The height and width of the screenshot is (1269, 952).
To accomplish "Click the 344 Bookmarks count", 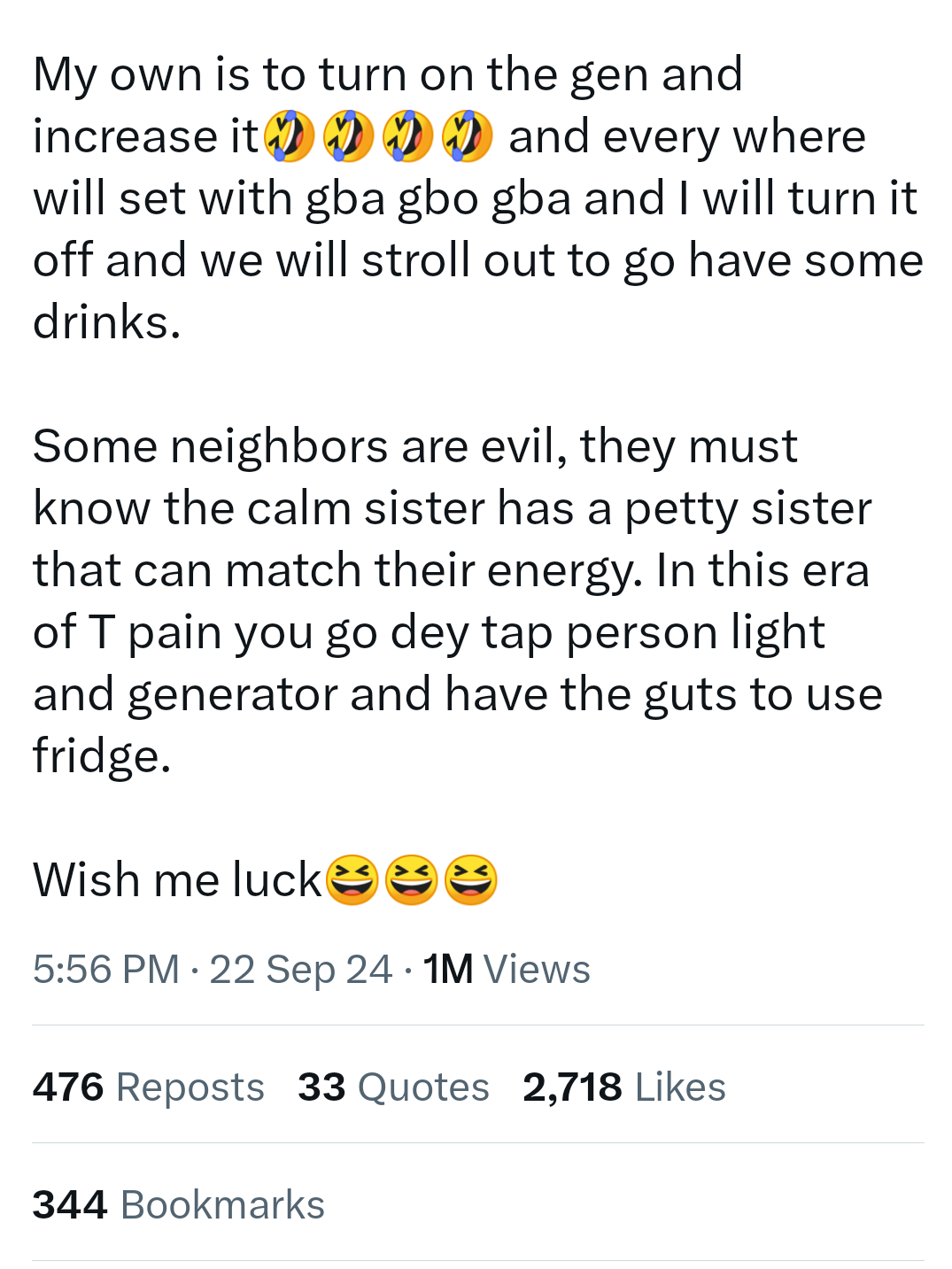I will 179,1204.
